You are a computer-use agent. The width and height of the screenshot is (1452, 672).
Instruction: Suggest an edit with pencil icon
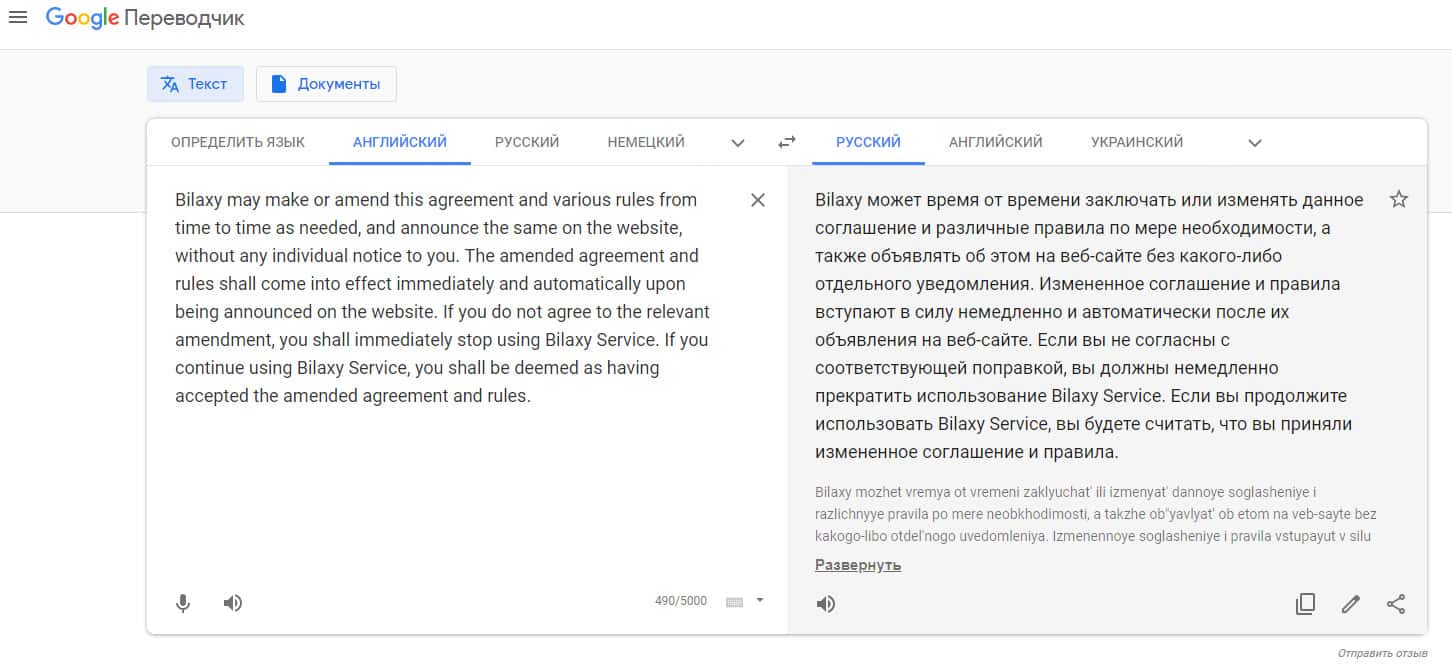point(1351,604)
